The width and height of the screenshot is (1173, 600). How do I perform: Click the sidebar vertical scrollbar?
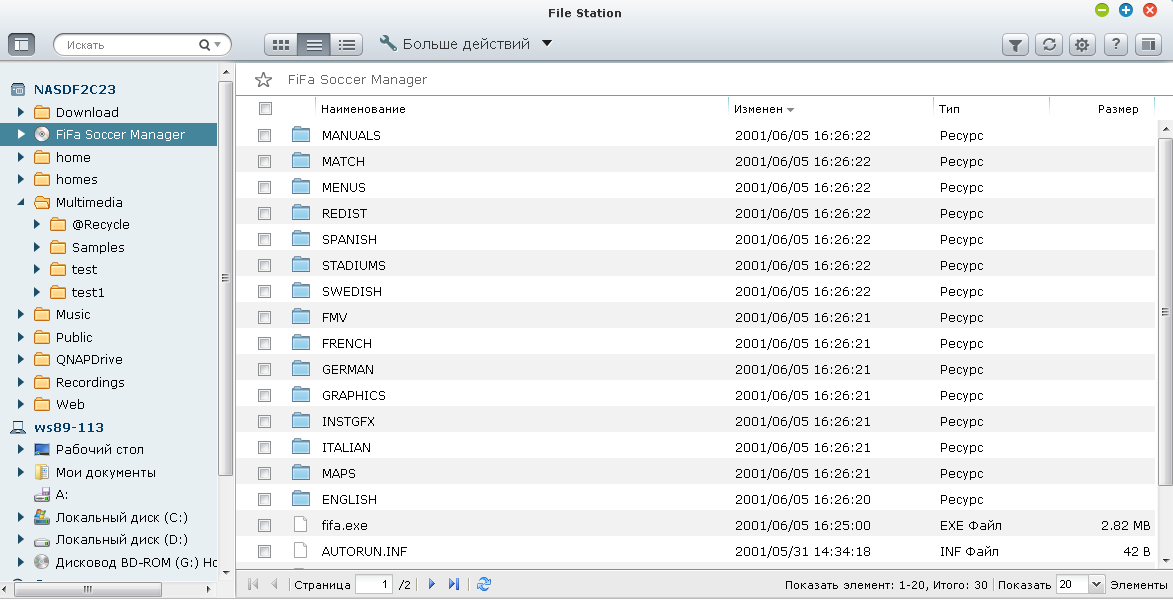pyautogui.click(x=225, y=278)
